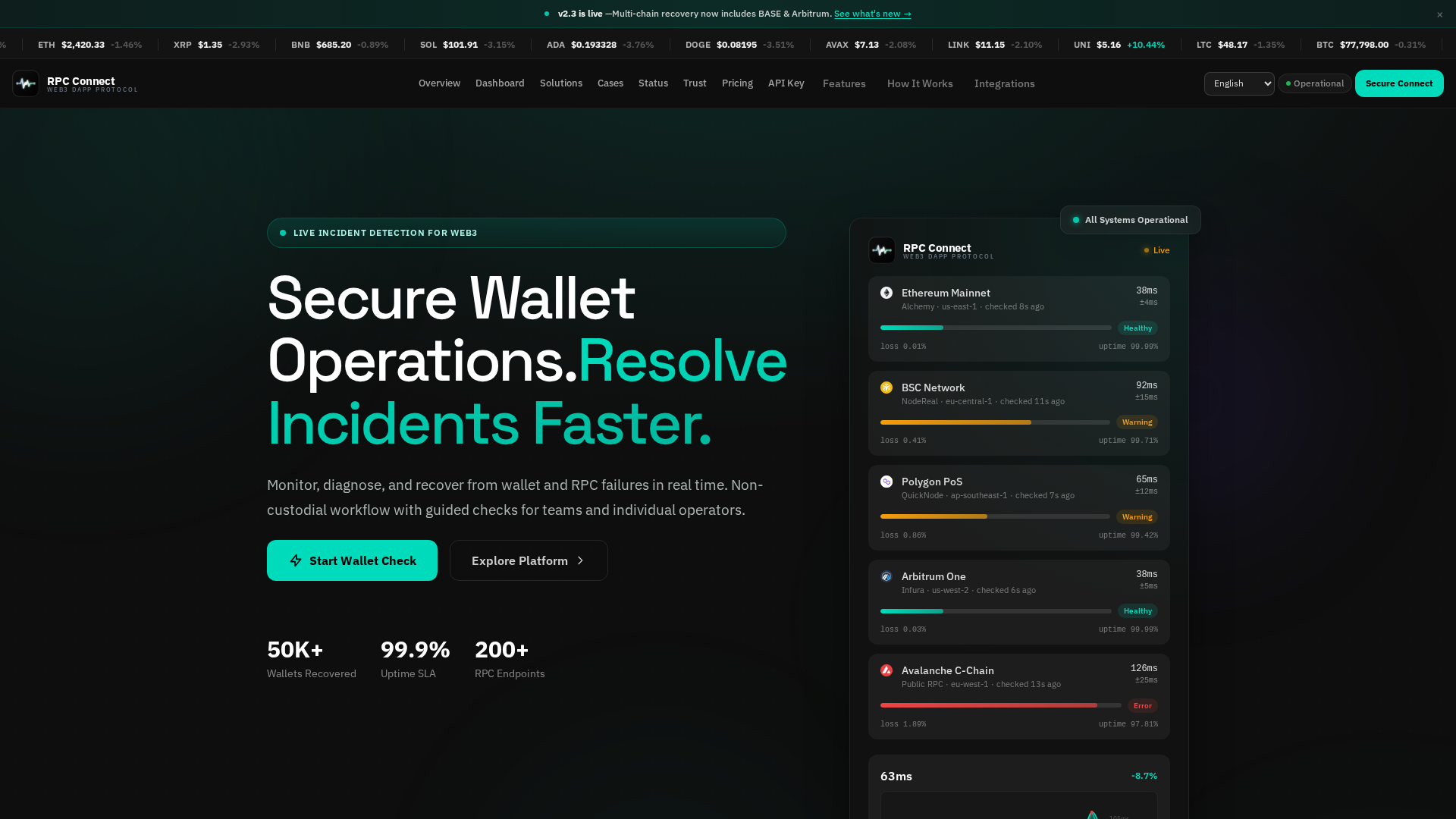Click the 200+ RPC Endpoints stat

510,660
